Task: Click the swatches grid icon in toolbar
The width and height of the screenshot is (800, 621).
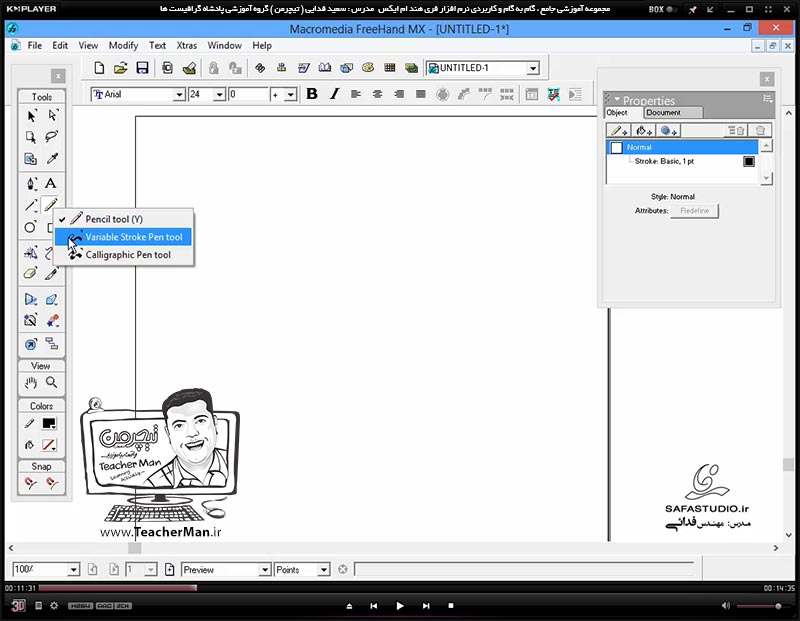Action: (390, 67)
